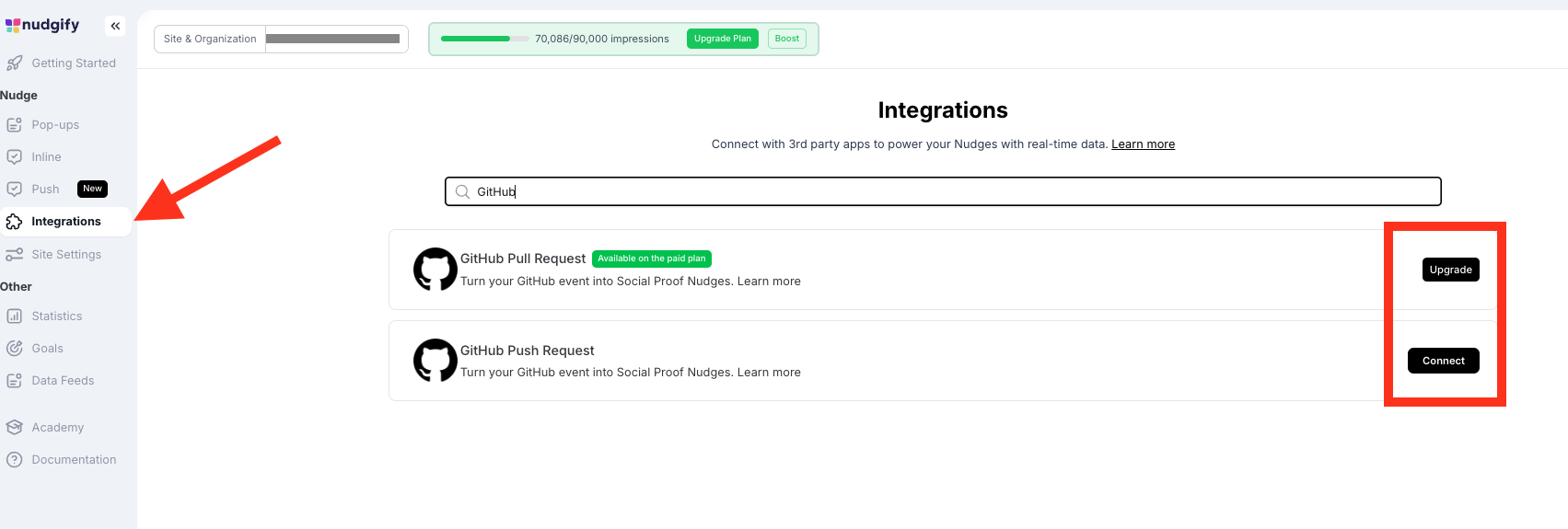Select Integrations in the sidebar
1568x529 pixels.
pos(66,221)
